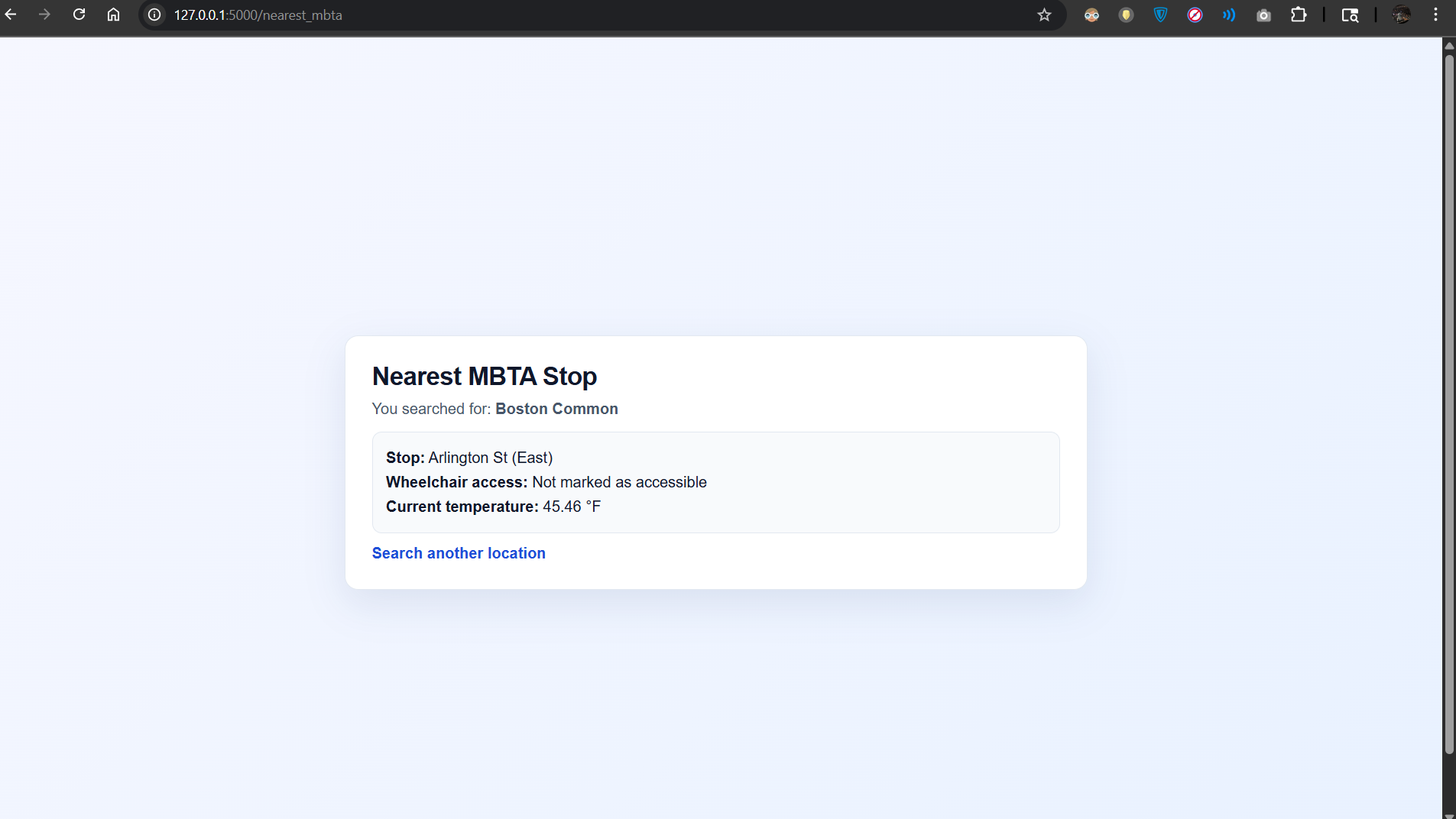Open the red blocked-circle extension

[x=1195, y=15]
